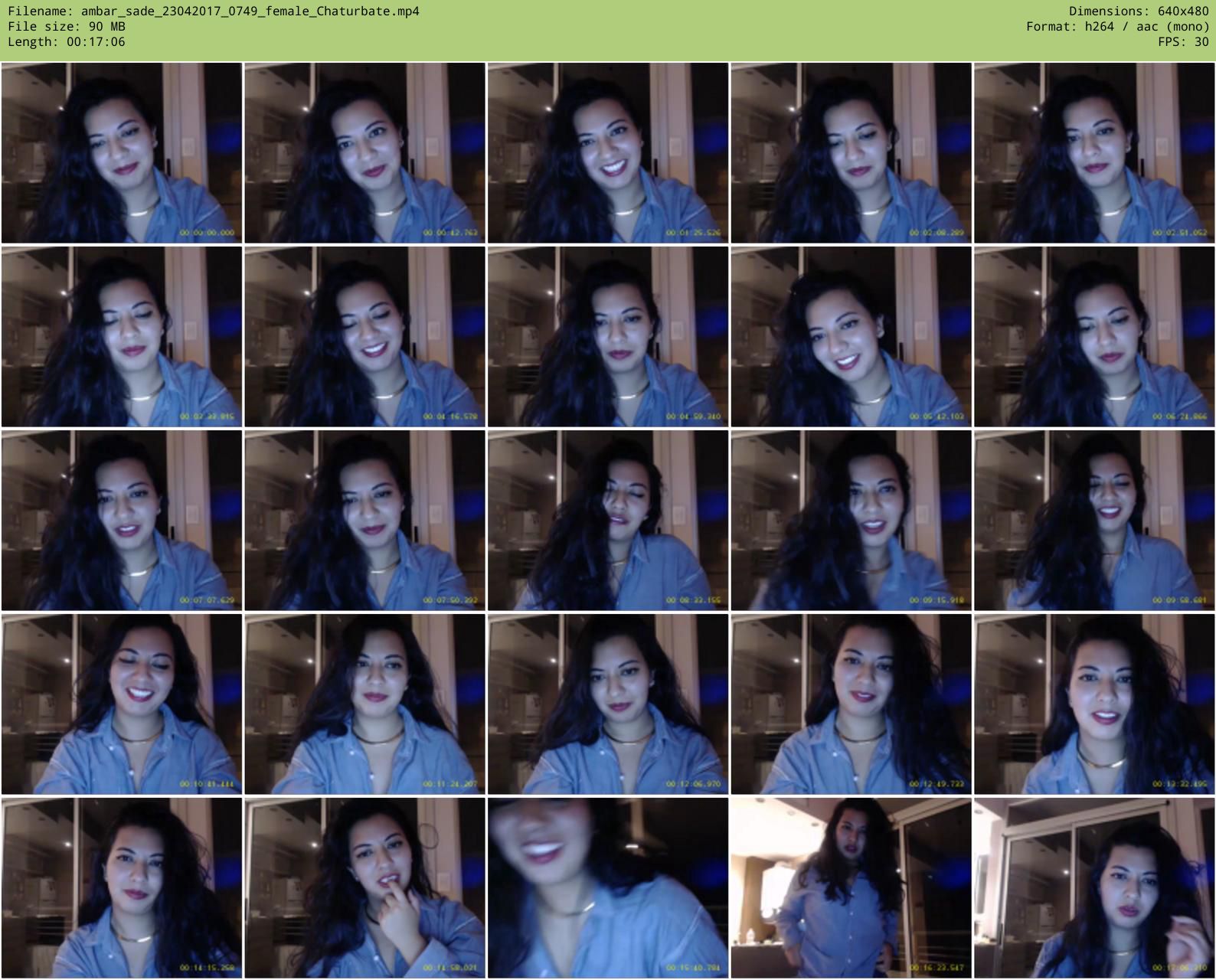
Task: Select the frame at 00:09:58.681
Action: coord(1094,521)
